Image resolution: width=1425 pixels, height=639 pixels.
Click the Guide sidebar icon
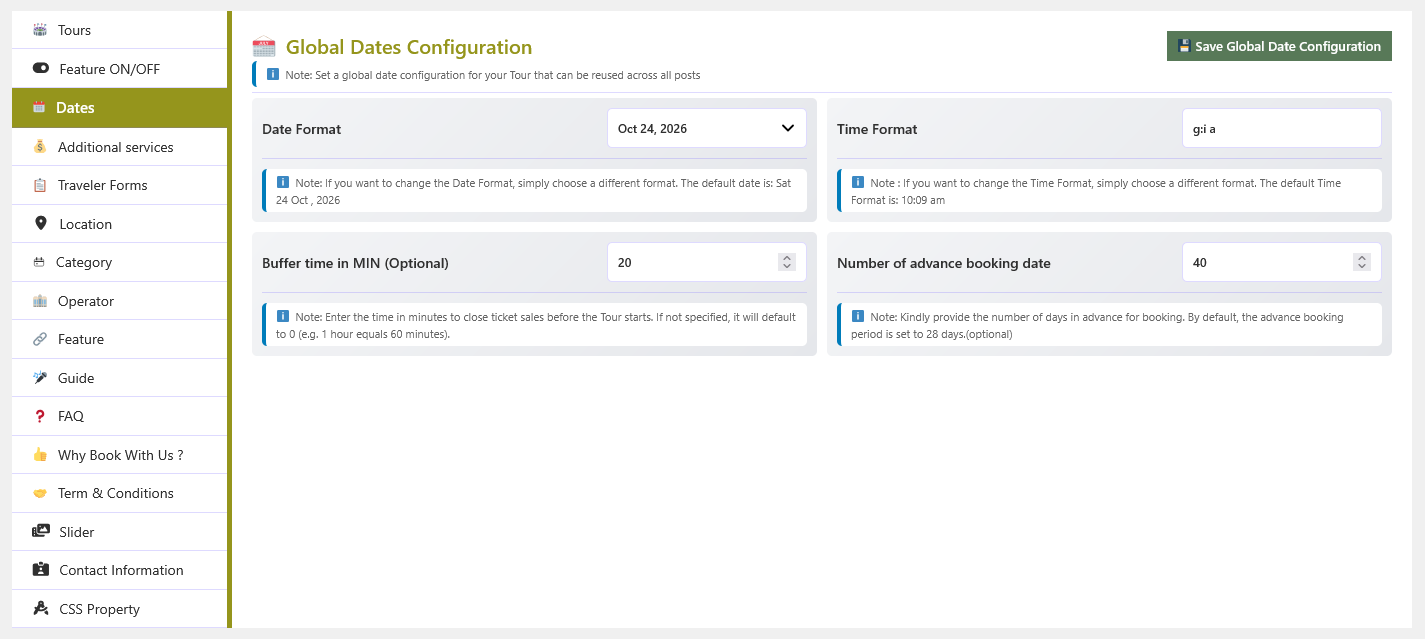coord(40,378)
